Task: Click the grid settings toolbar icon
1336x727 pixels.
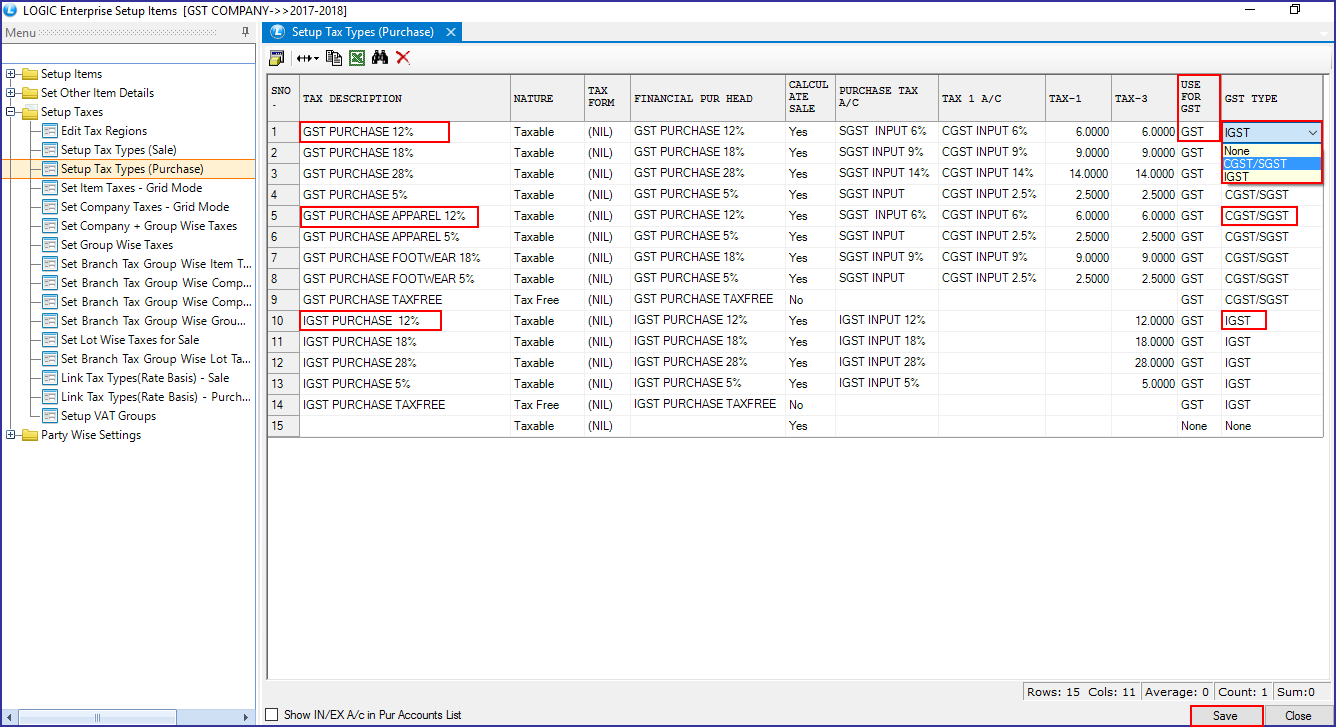Action: pos(277,58)
